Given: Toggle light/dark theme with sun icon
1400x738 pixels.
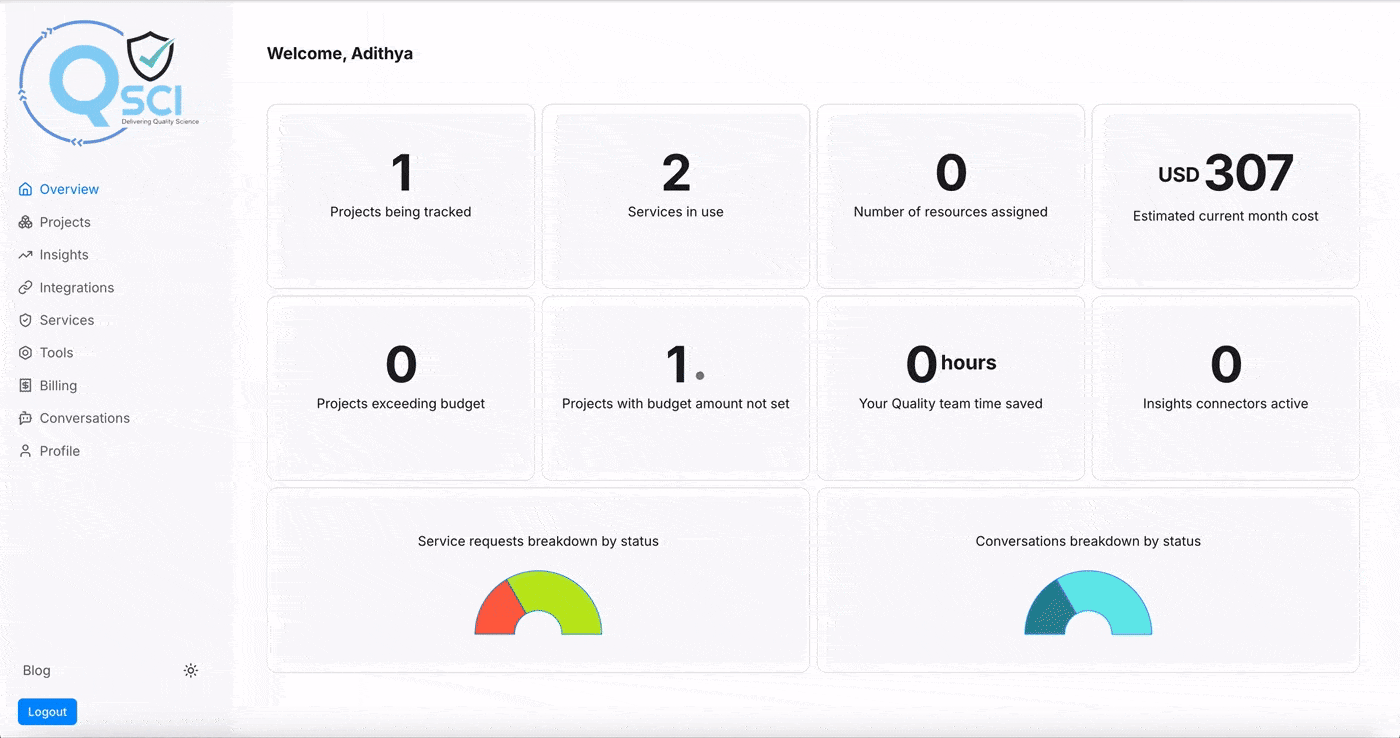Looking at the screenshot, I should click(191, 671).
